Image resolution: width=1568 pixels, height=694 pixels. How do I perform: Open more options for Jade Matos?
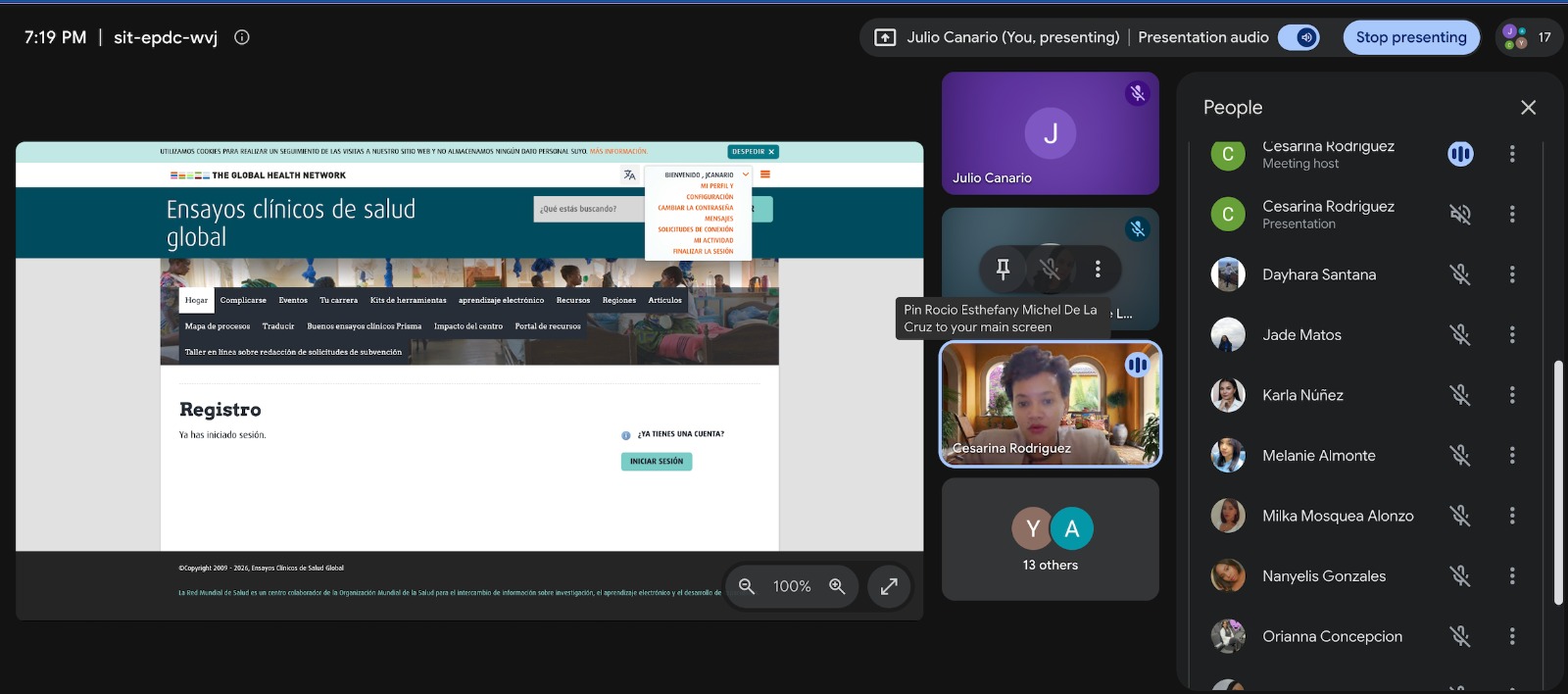(x=1512, y=335)
